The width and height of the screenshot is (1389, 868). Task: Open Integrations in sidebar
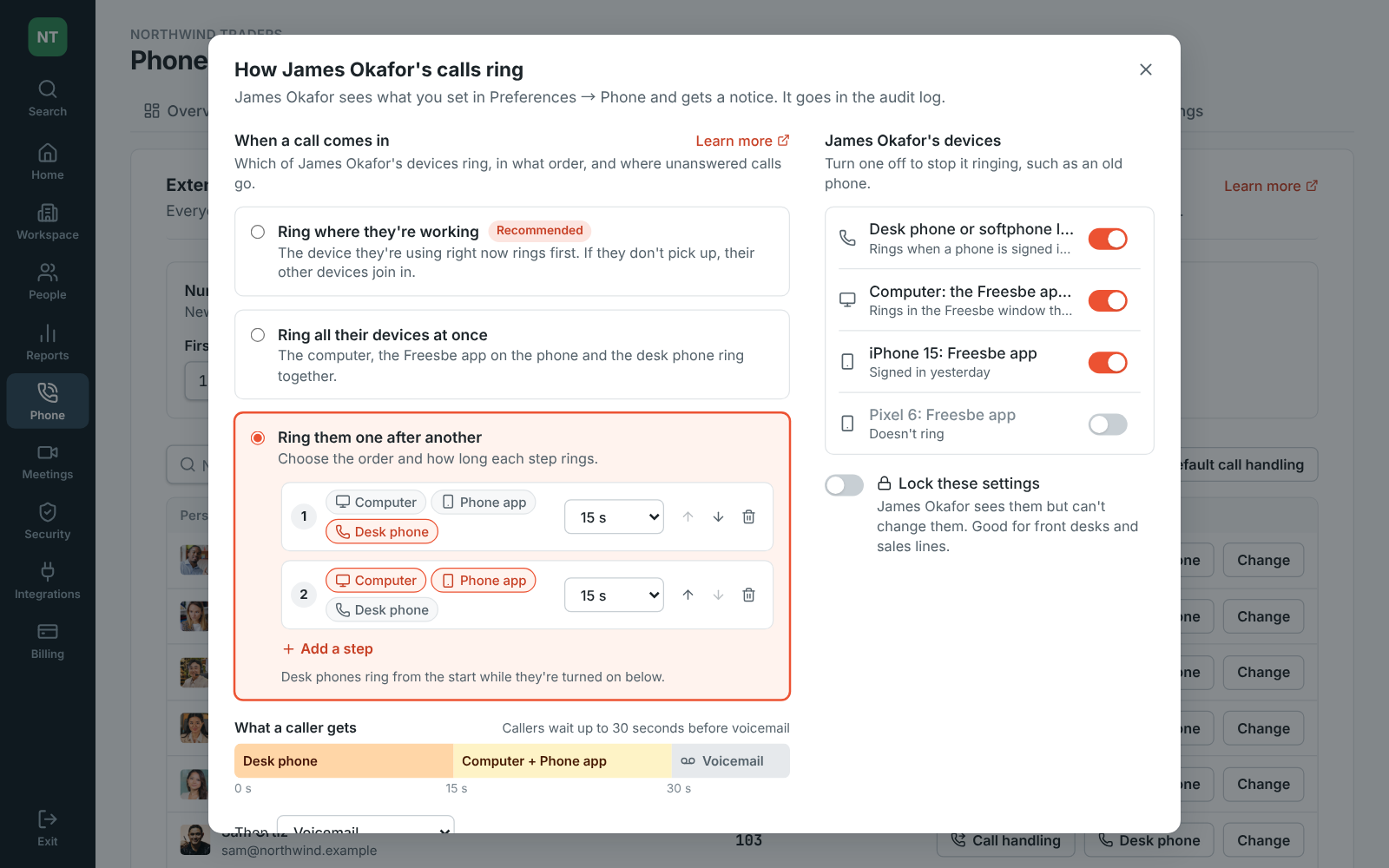[48, 582]
